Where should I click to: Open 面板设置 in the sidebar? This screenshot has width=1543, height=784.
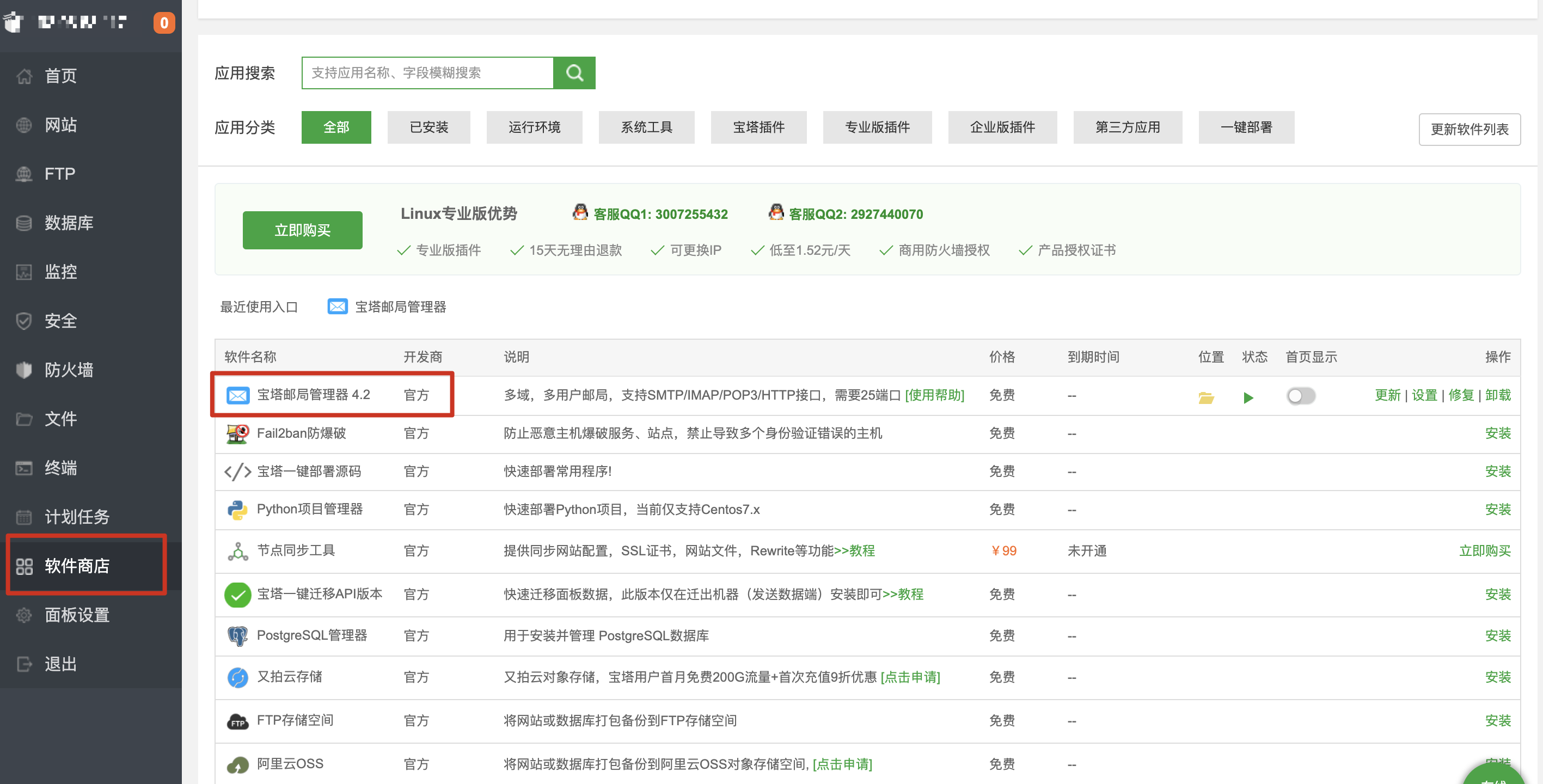tap(91, 615)
